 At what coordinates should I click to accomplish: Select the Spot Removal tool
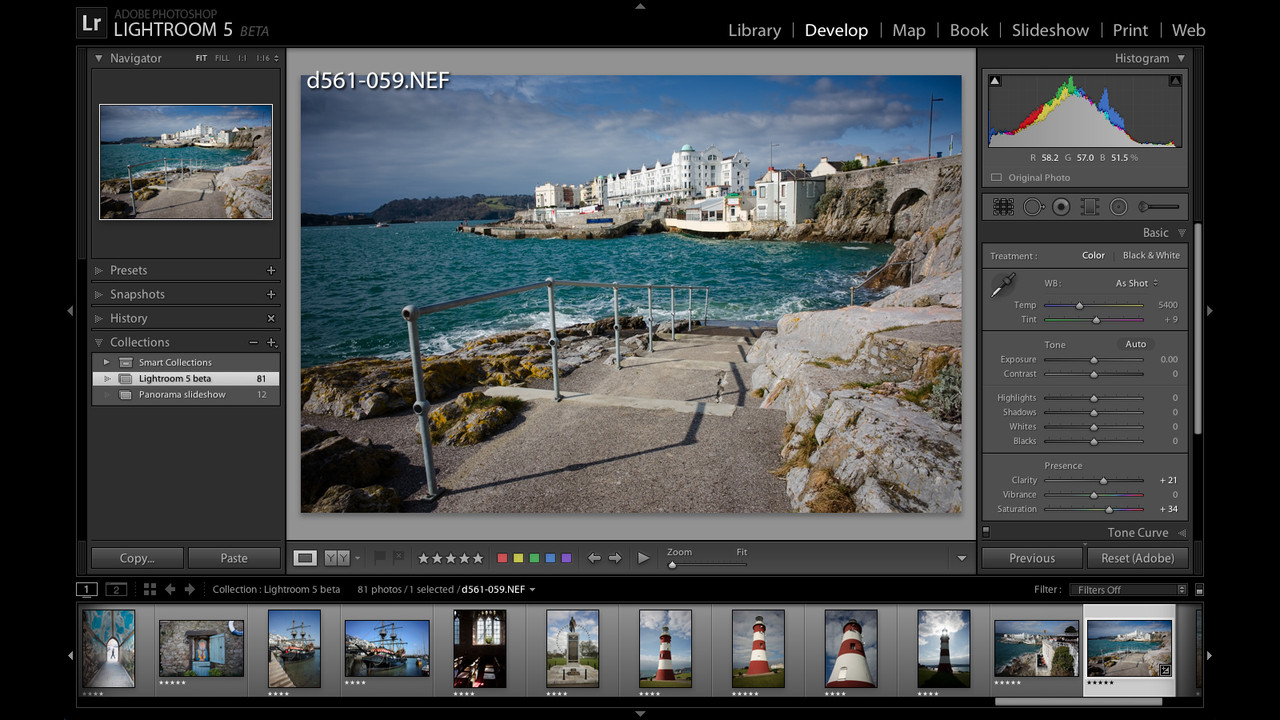click(1032, 207)
